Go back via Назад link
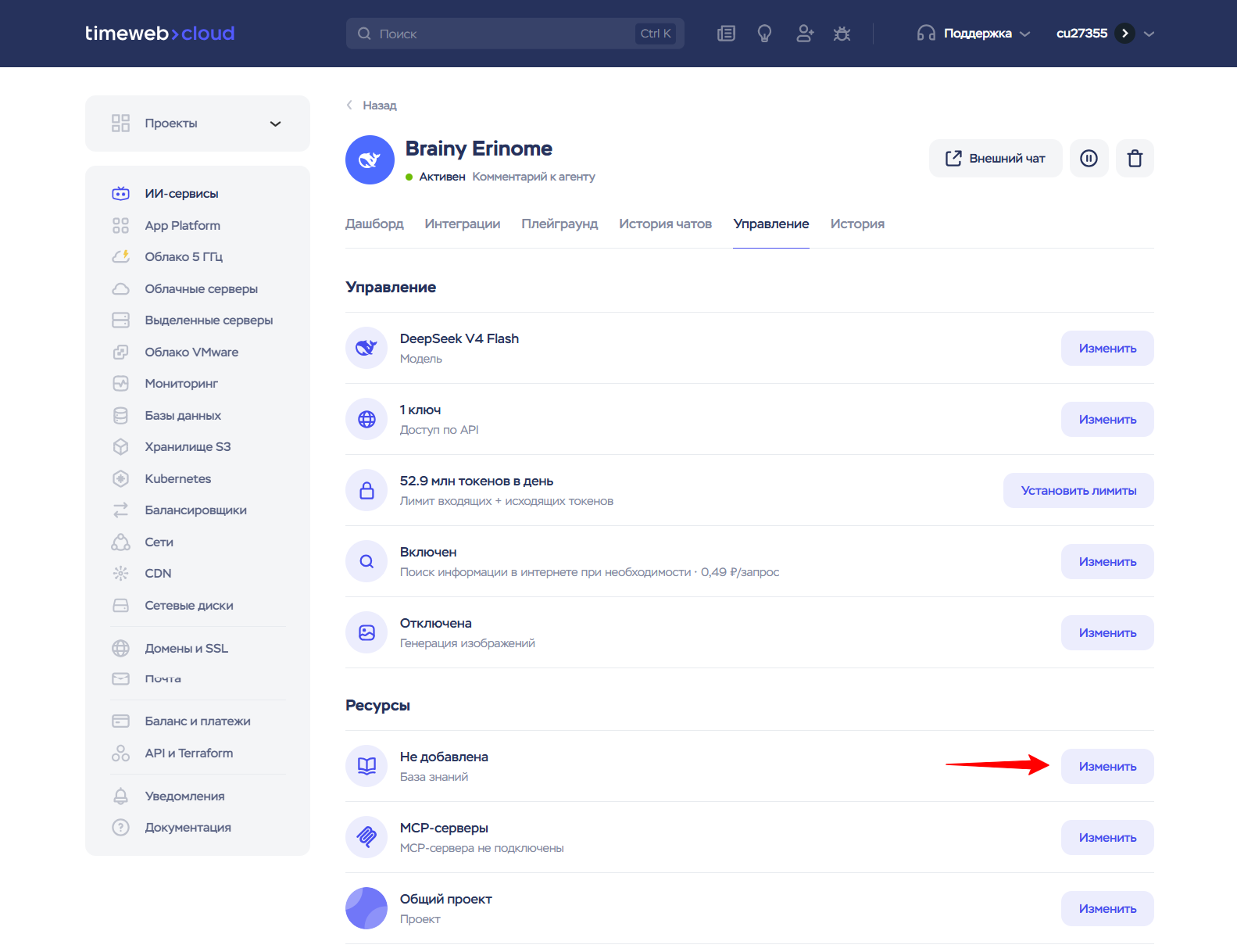Image resolution: width=1237 pixels, height=952 pixels. click(x=372, y=105)
